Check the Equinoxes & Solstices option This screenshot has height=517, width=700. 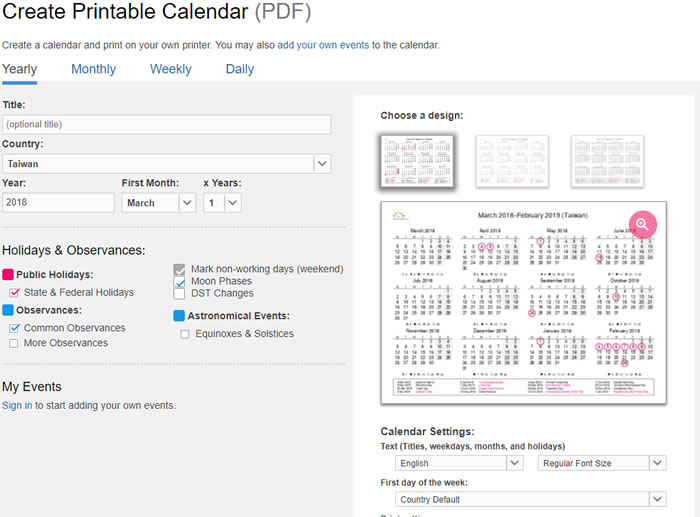185,334
